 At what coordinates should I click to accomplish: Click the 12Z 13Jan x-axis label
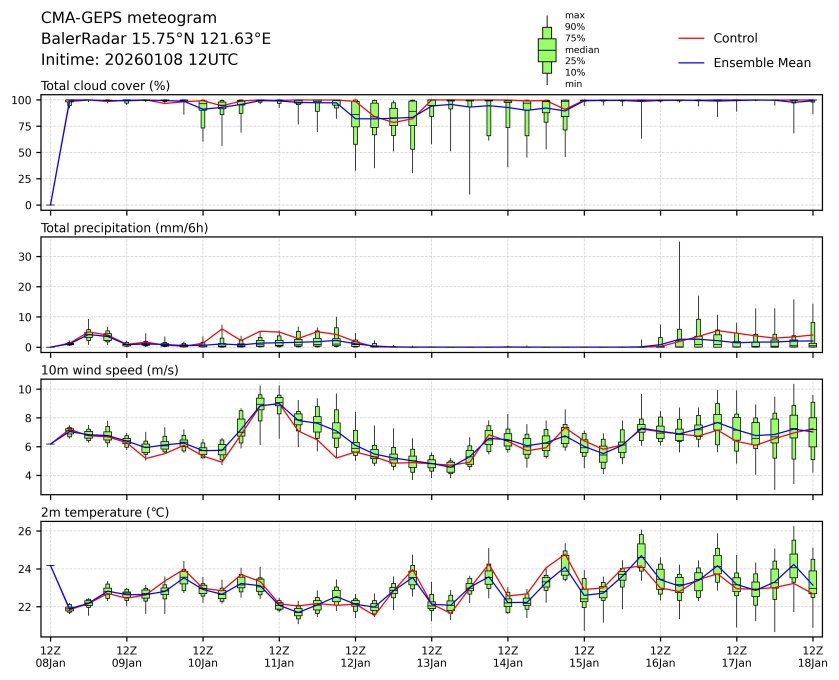(431, 656)
